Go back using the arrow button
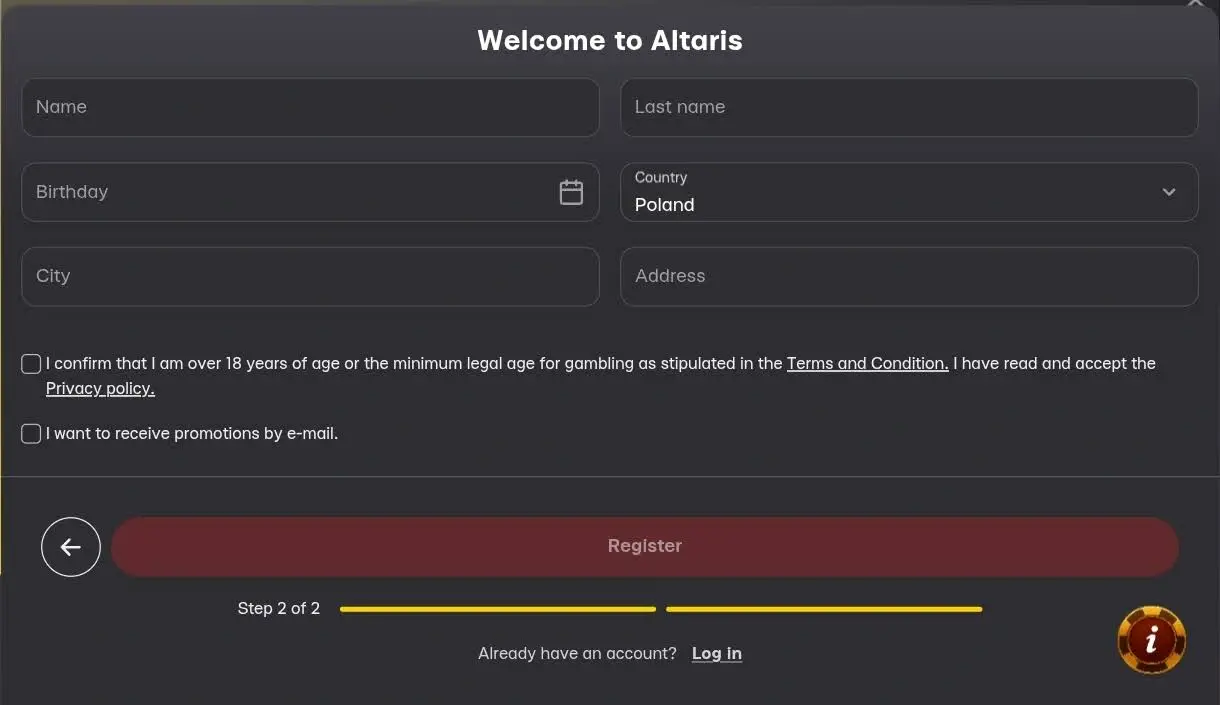This screenshot has width=1220, height=705. pyautogui.click(x=71, y=546)
